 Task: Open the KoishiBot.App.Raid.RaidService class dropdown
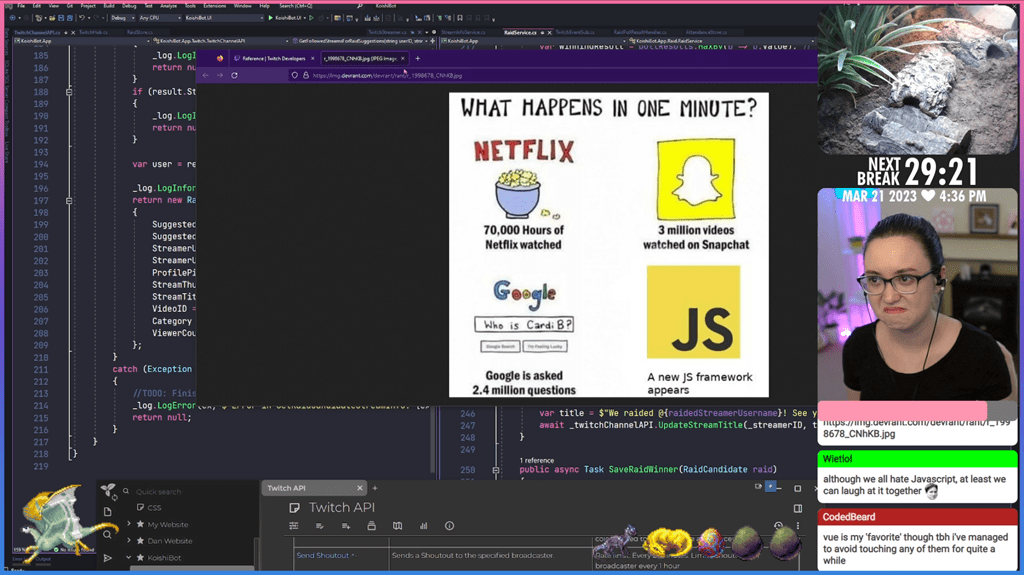point(722,41)
